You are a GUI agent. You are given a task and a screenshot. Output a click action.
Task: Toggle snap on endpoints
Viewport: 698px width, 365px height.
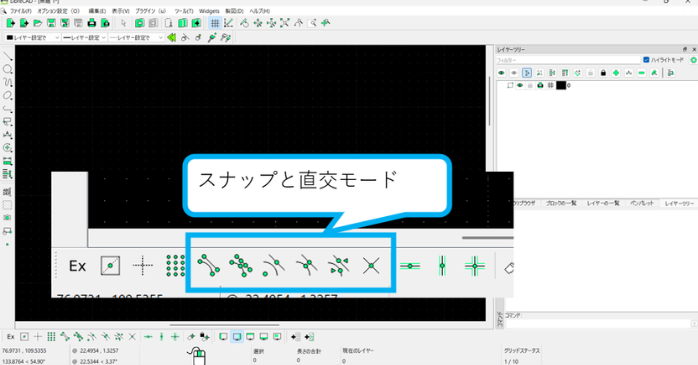tap(65, 337)
